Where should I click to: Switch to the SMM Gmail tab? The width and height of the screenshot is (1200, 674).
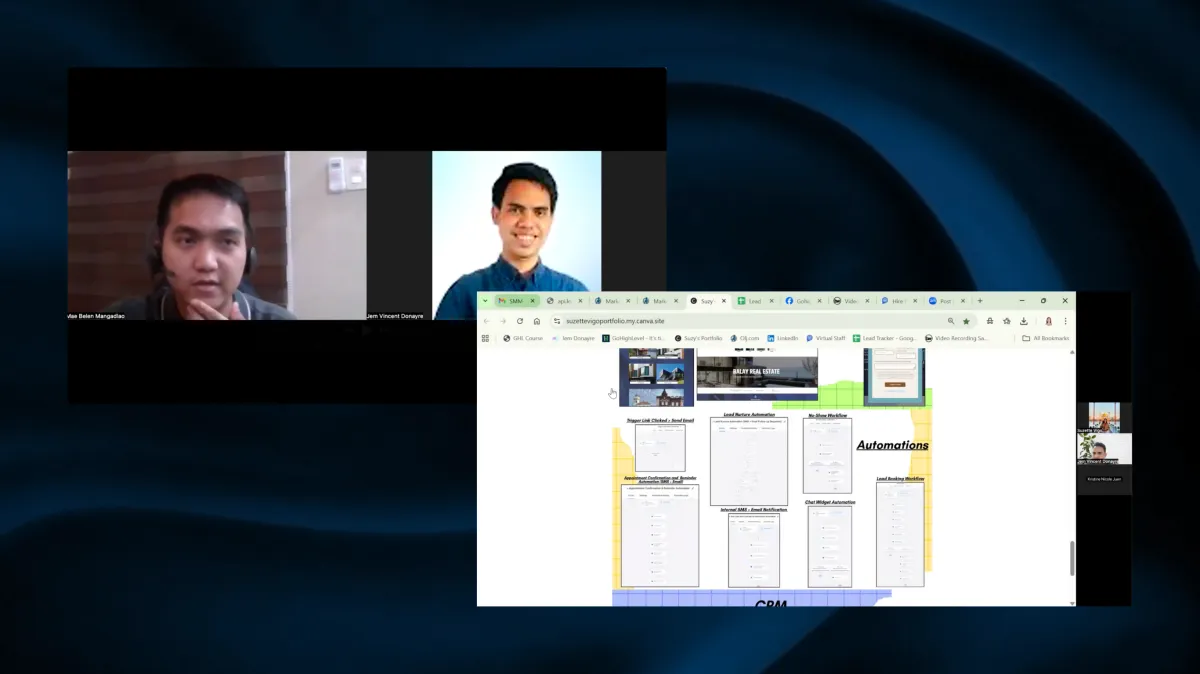(x=515, y=300)
